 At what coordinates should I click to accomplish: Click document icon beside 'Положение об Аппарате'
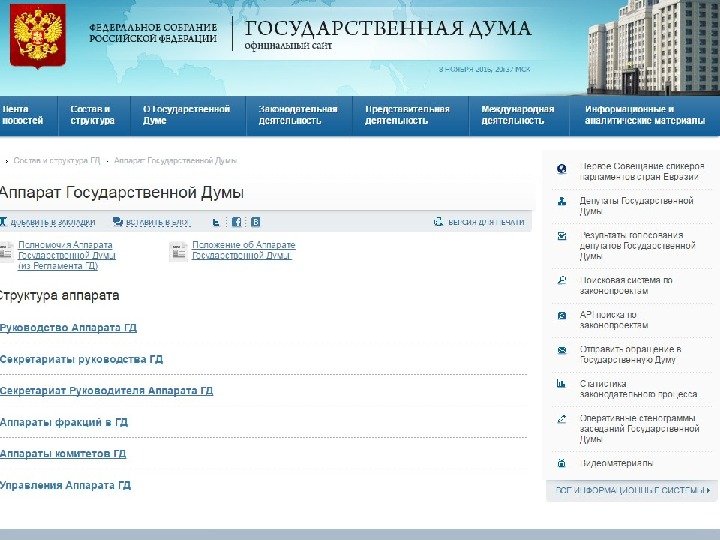click(x=179, y=252)
